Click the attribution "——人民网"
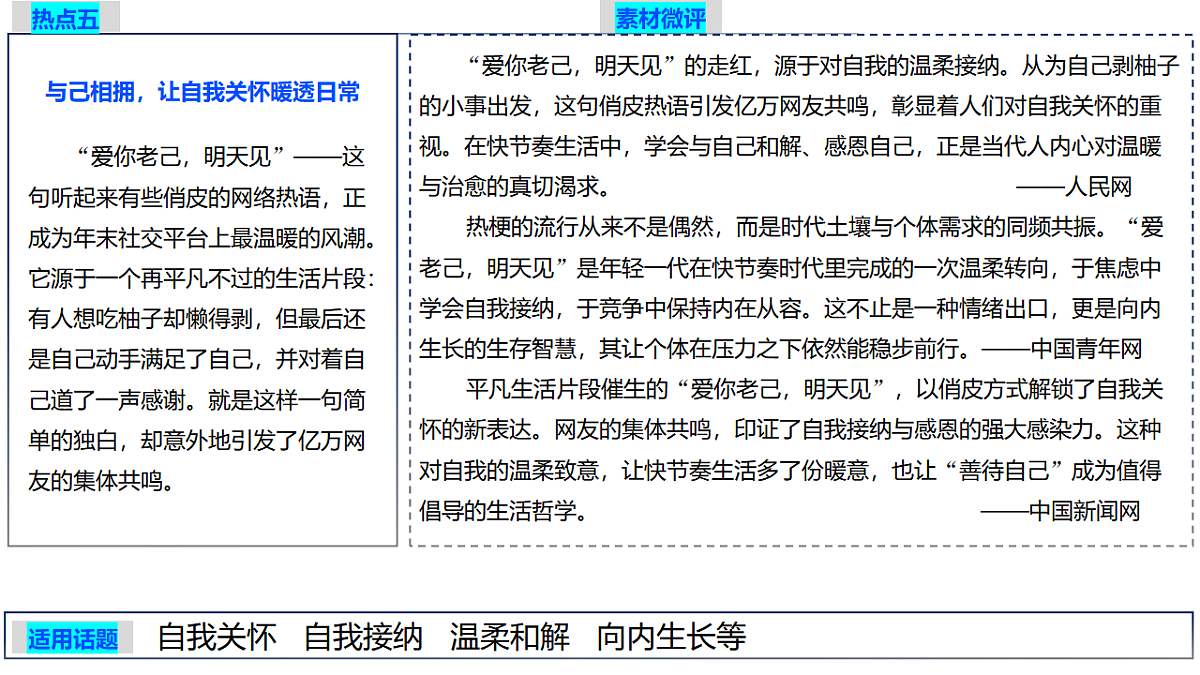The image size is (1200, 675). [1073, 187]
